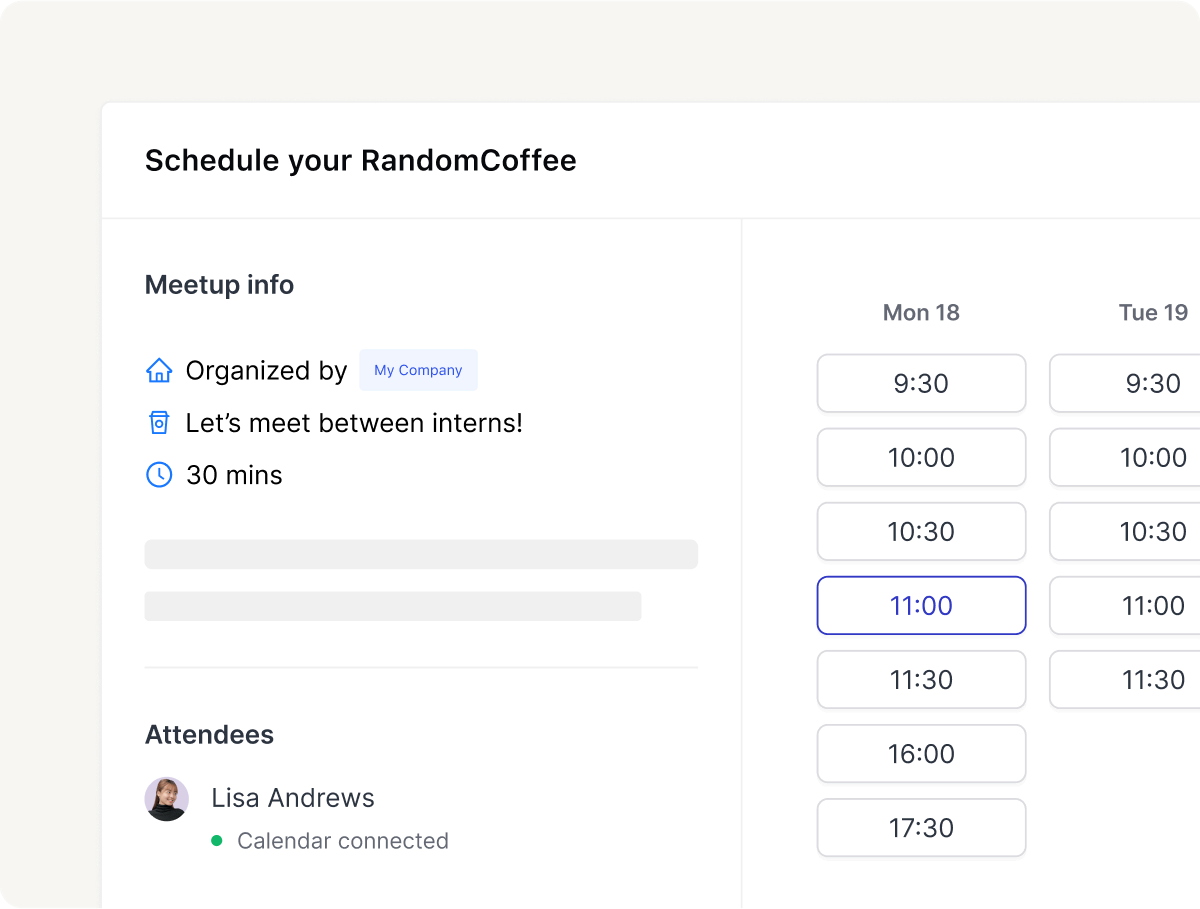This screenshot has height=909, width=1200.
Task: Select the Tuesday 9:30 time slot
Action: tap(1125, 383)
